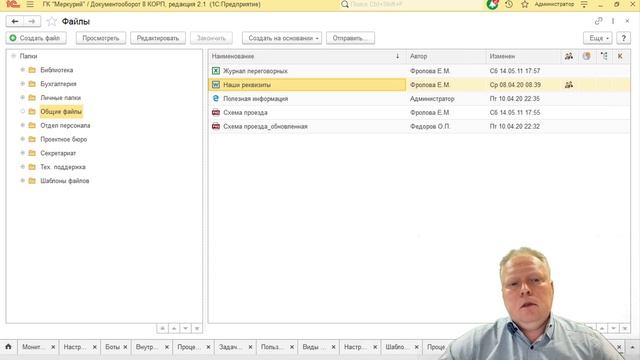Click the Закончить button
This screenshot has width=640, height=360.
(x=211, y=38)
